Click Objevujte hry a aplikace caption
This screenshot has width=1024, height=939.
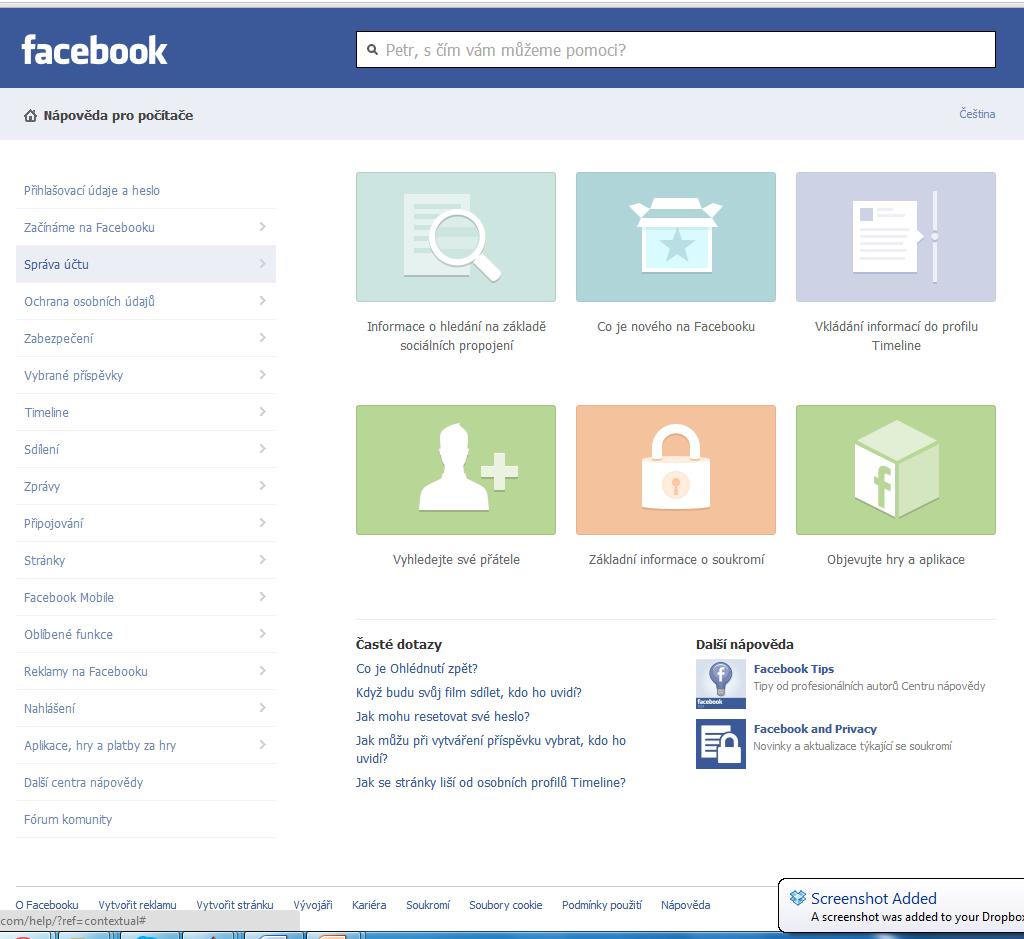pos(896,560)
